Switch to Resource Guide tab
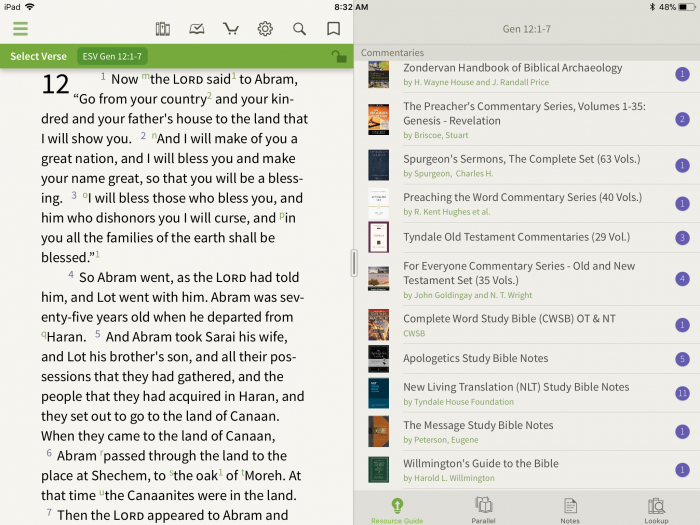 pyautogui.click(x=397, y=511)
